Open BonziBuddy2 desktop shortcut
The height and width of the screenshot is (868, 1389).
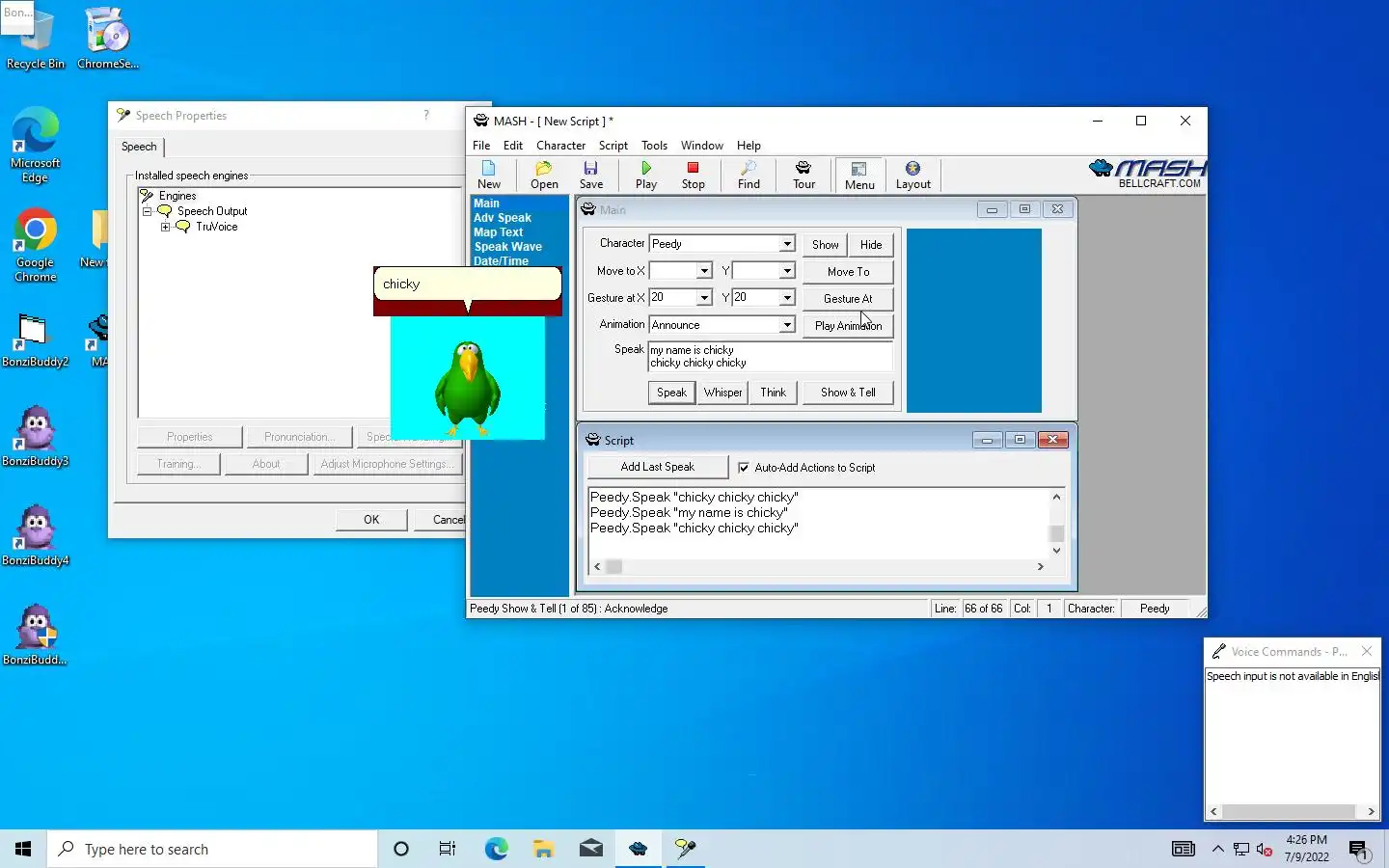[x=36, y=341]
